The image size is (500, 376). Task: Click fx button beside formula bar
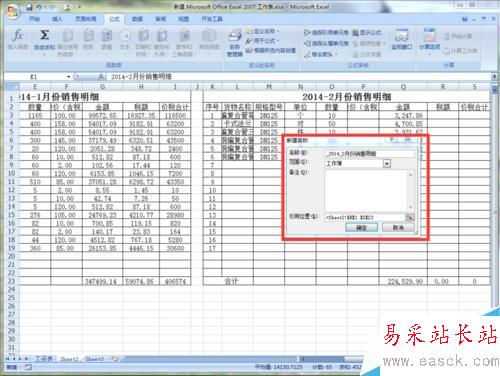[x=101, y=77]
